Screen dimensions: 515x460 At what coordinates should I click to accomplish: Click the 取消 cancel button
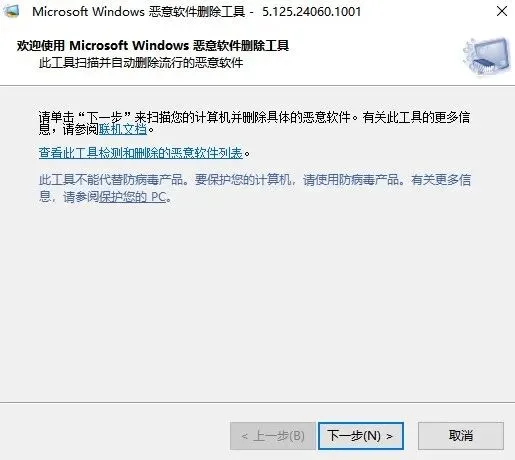coord(461,436)
